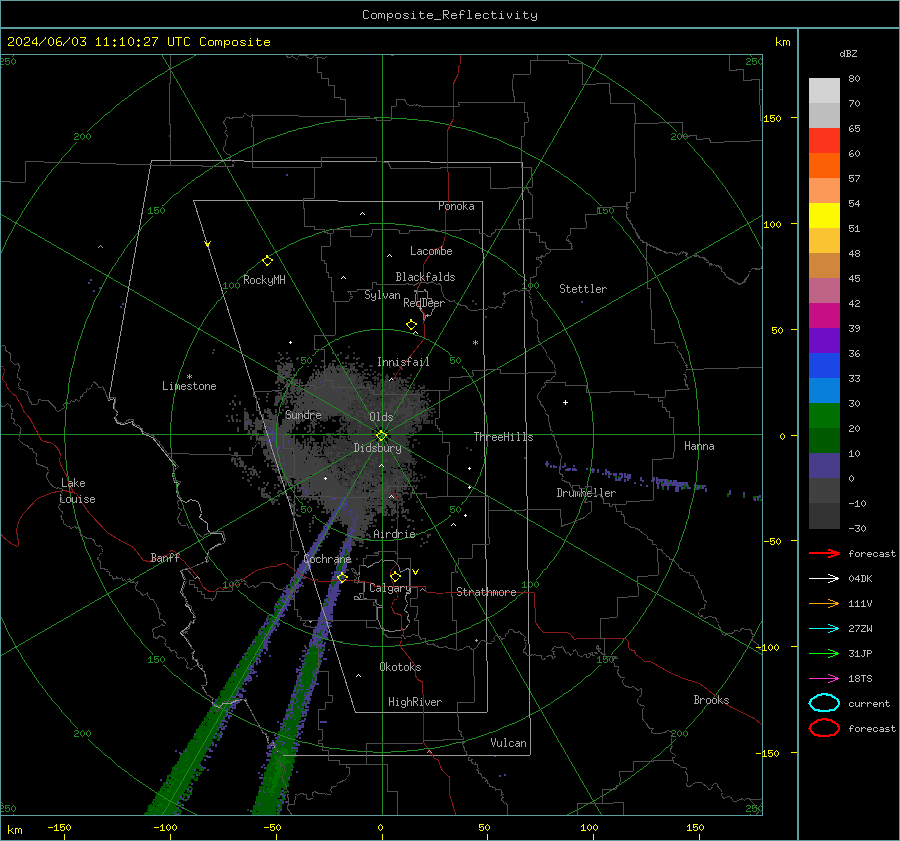Click the Lake Louise label

point(77,491)
